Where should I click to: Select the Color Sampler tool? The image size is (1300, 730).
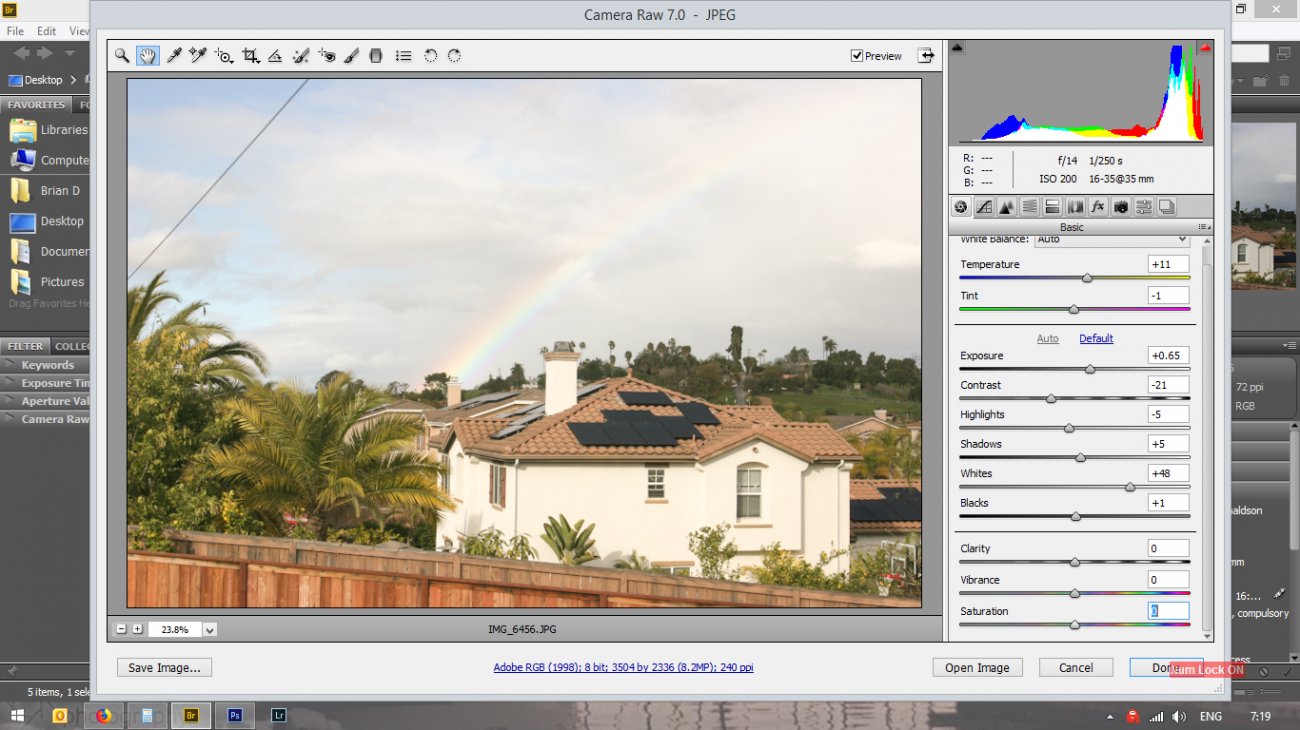tap(198, 56)
